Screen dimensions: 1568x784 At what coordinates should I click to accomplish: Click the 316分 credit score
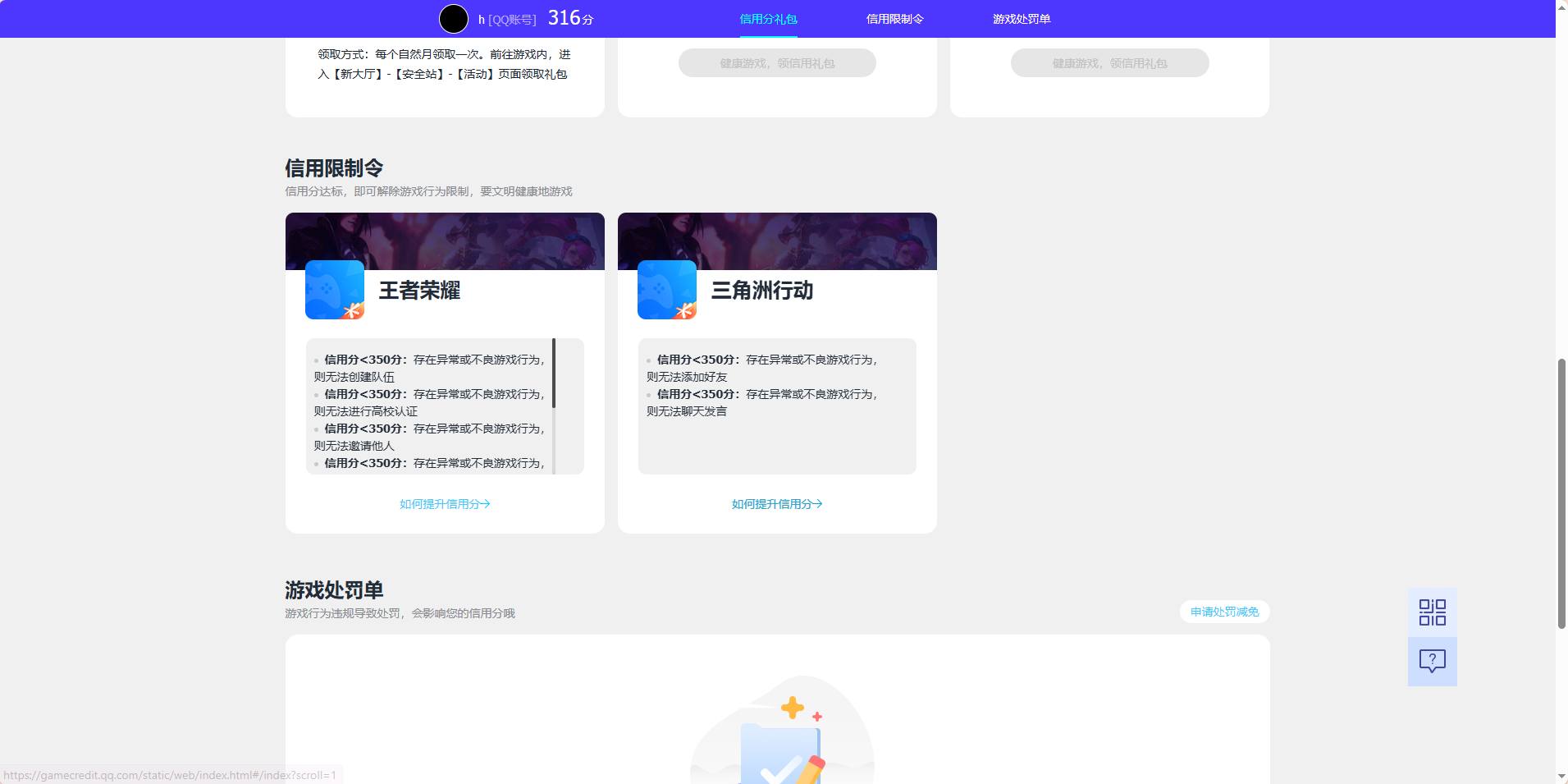570,18
